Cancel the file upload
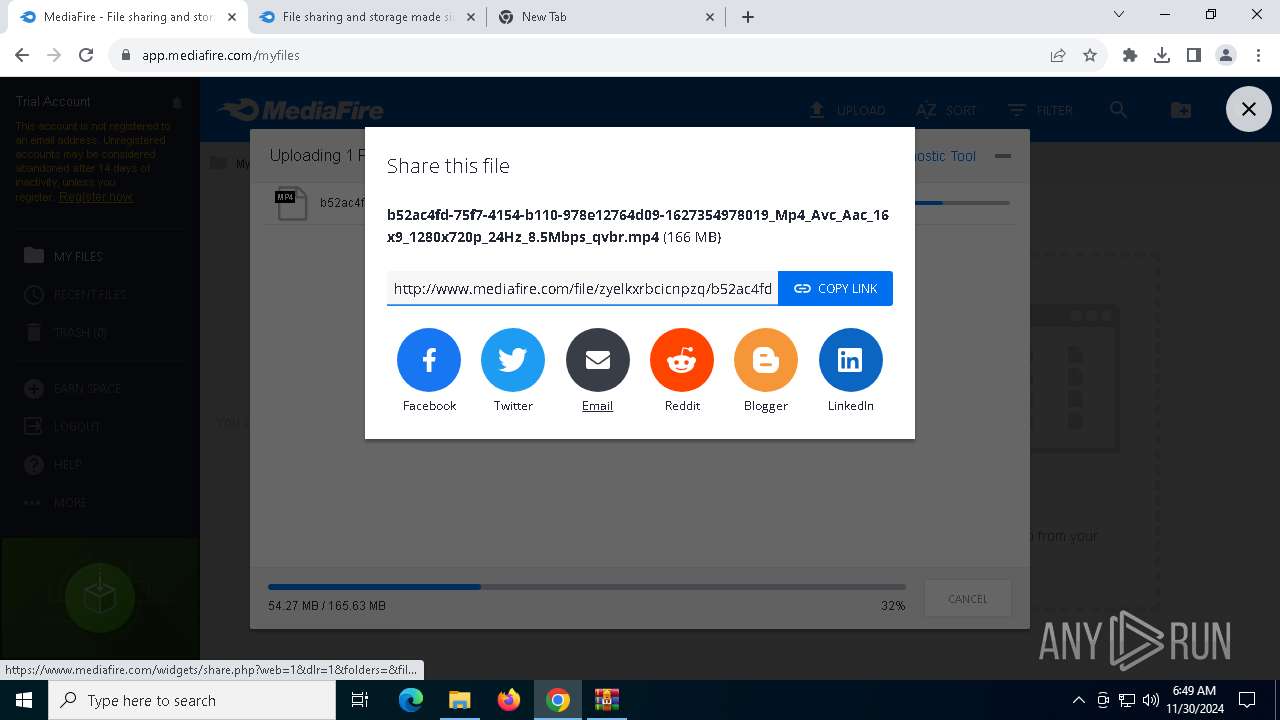Viewport: 1280px width, 720px height. (967, 599)
